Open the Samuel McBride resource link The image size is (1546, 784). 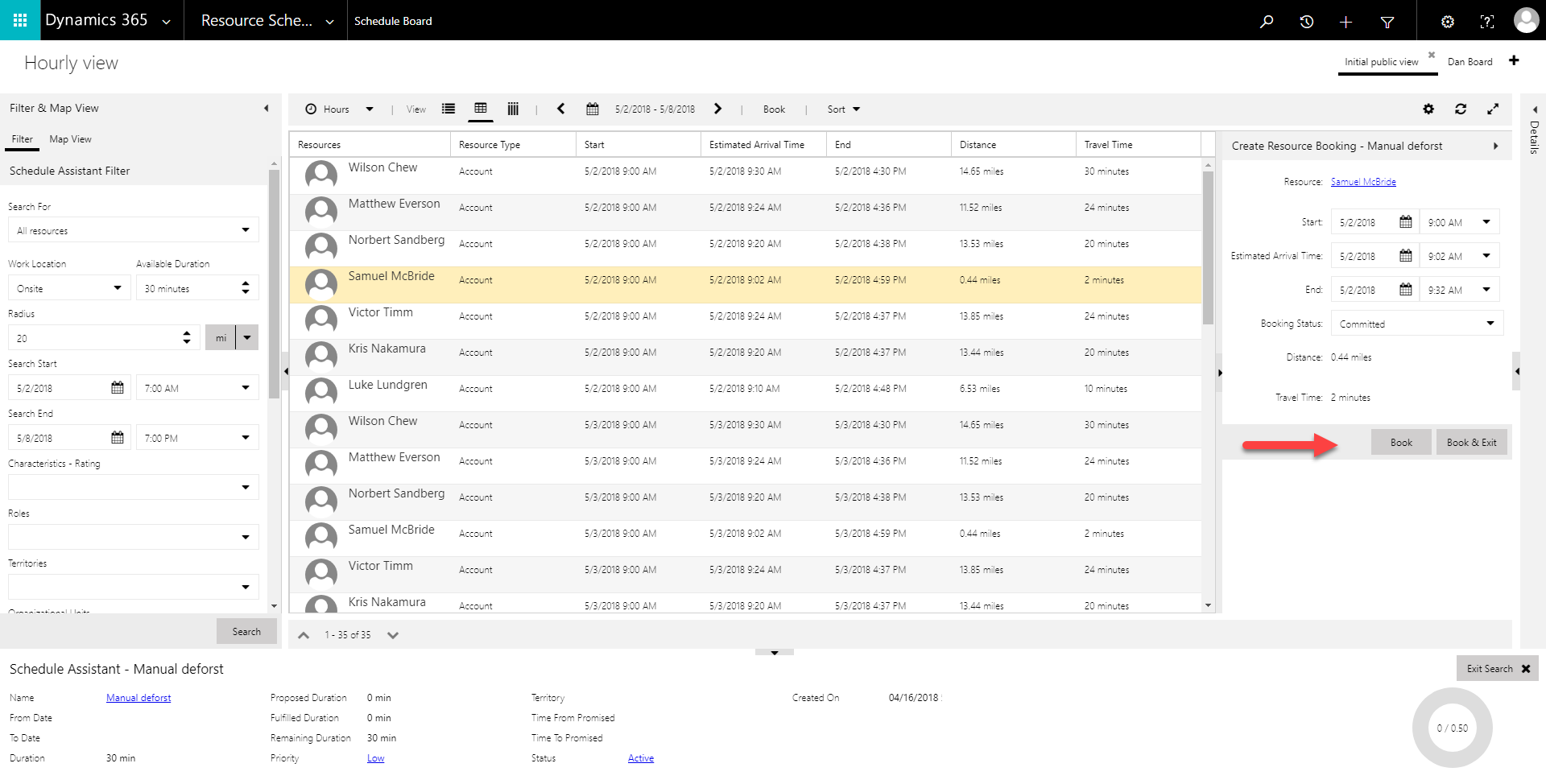1362,182
